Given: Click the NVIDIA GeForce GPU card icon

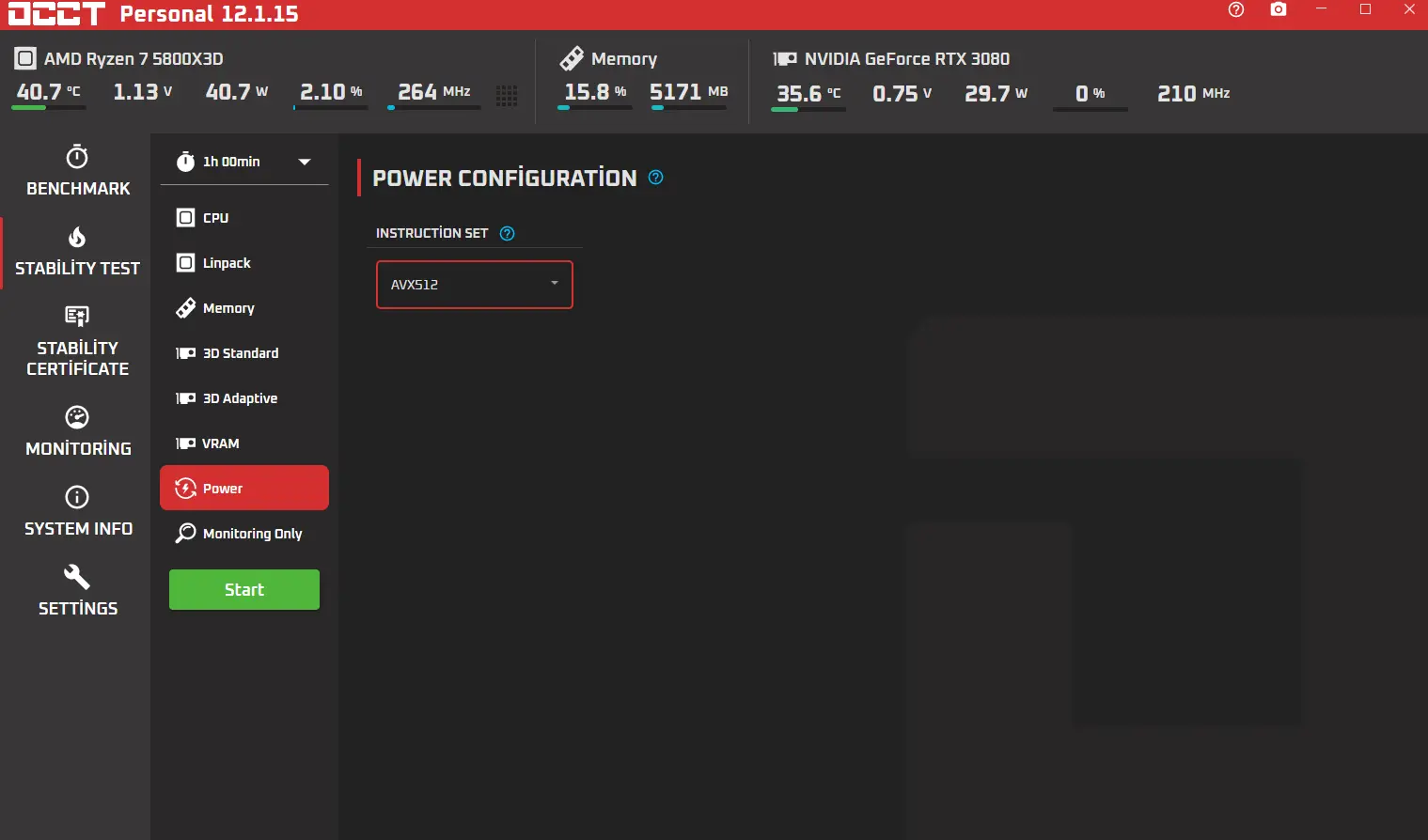Looking at the screenshot, I should pyautogui.click(x=785, y=58).
